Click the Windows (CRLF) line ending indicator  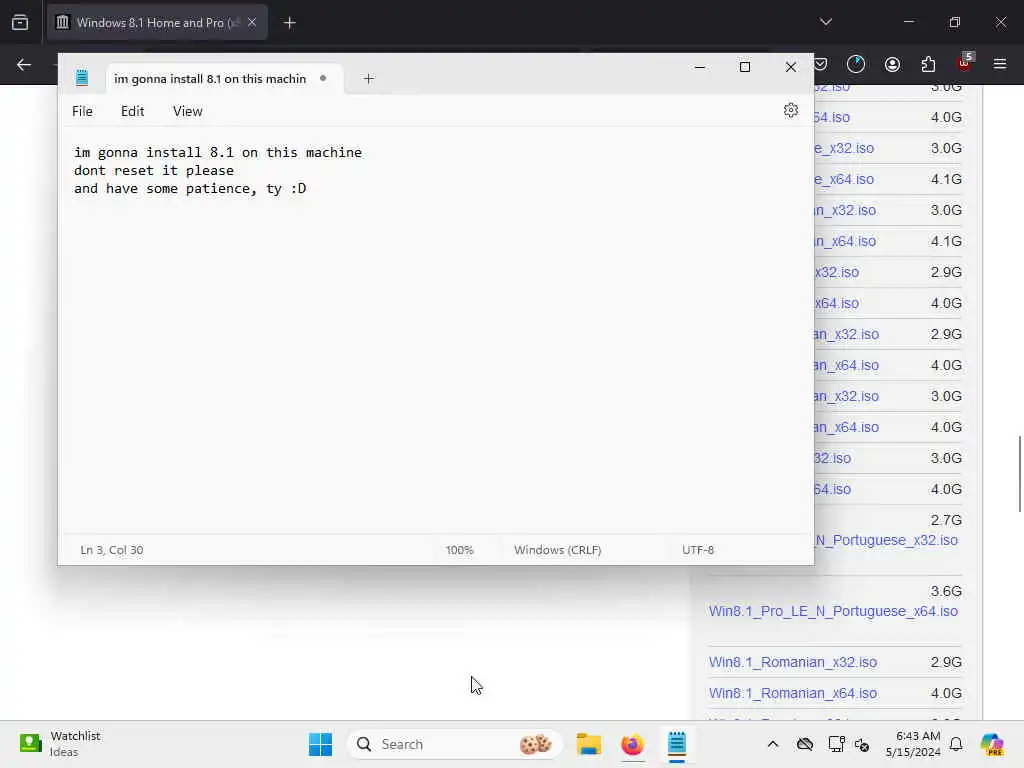(557, 550)
